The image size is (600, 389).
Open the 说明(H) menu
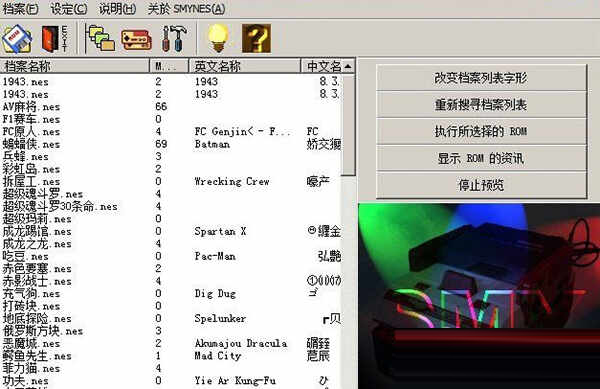117,8
